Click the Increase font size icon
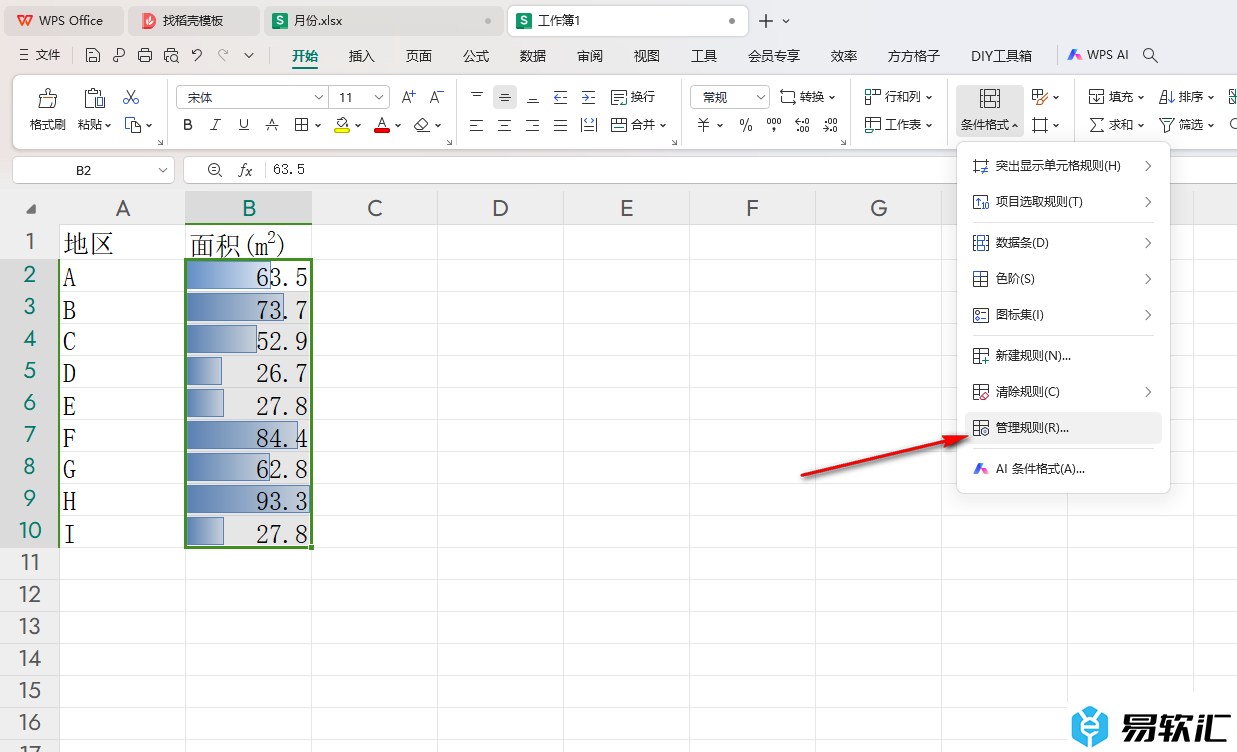 pyautogui.click(x=408, y=97)
